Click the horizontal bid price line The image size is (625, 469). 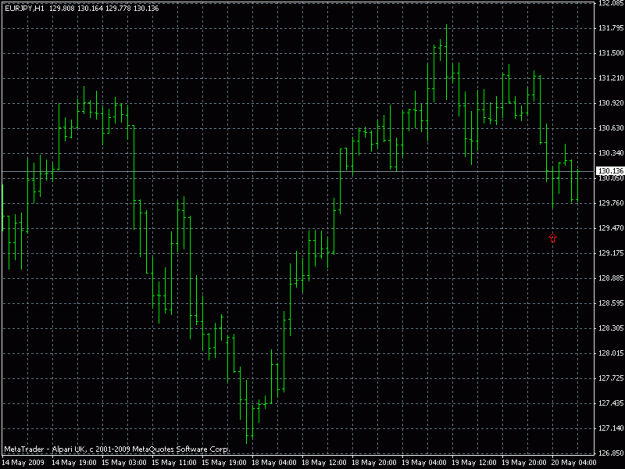click(298, 171)
